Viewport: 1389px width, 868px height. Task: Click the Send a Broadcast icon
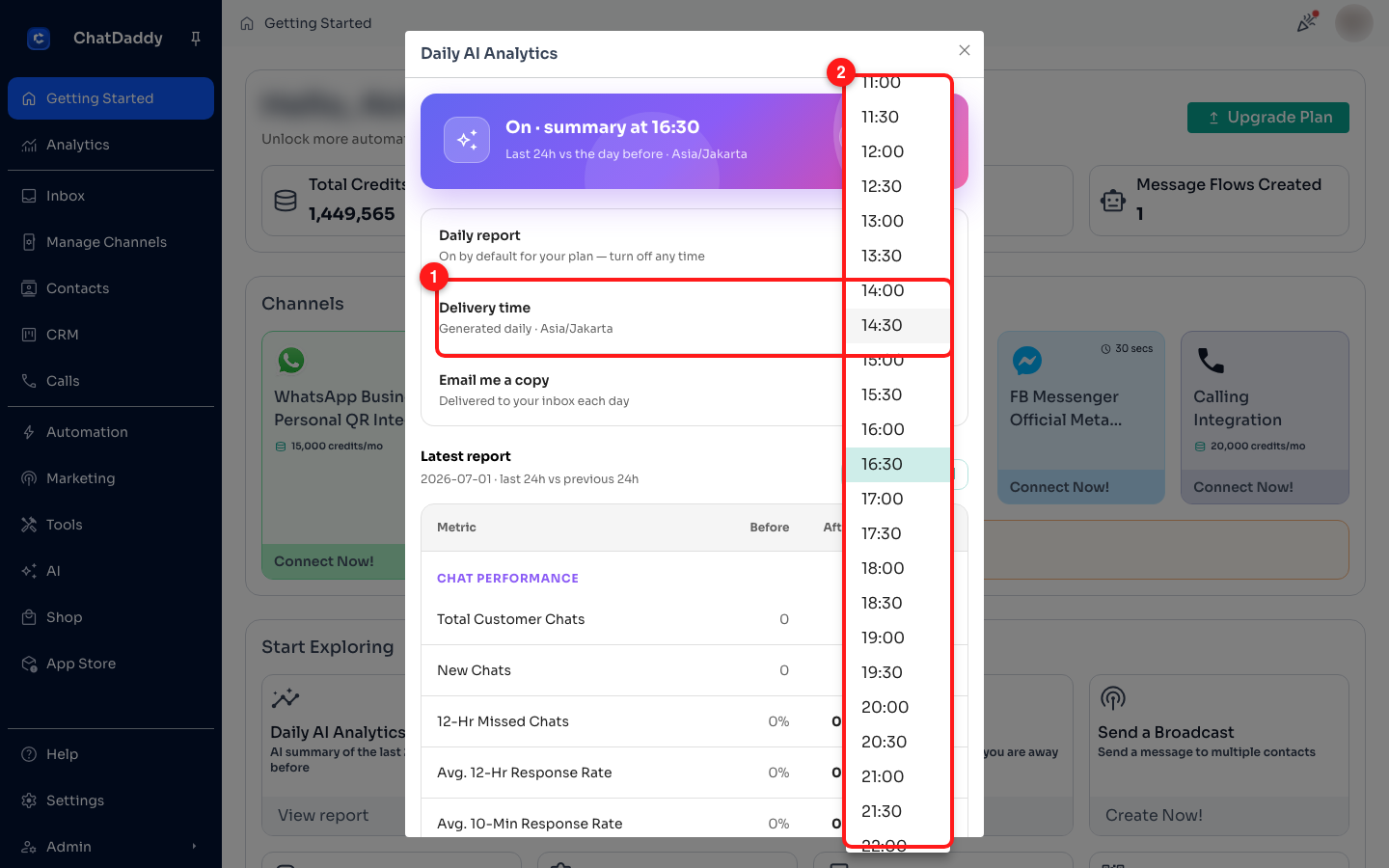pos(1113,698)
